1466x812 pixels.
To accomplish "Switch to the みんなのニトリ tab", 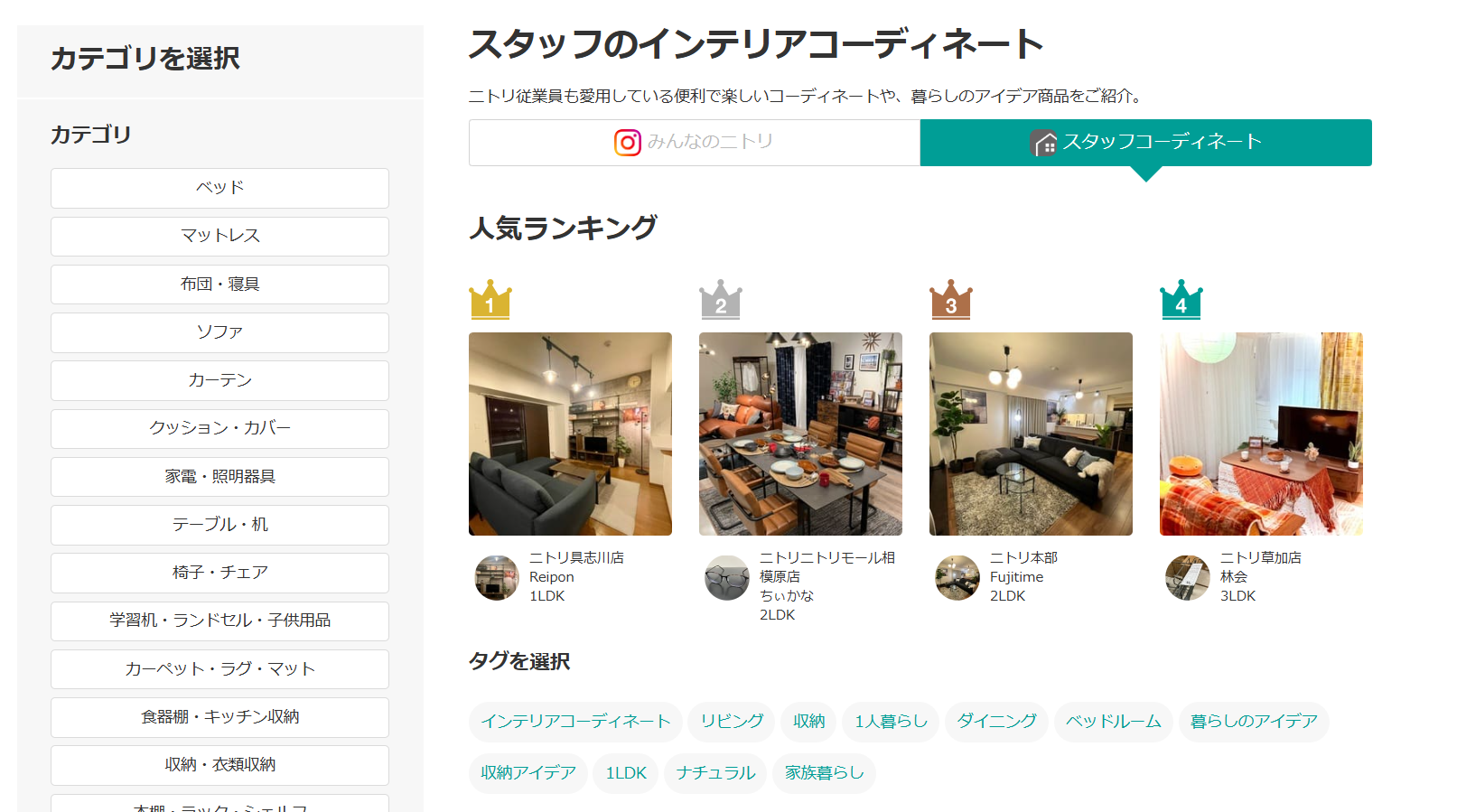I will pos(695,143).
